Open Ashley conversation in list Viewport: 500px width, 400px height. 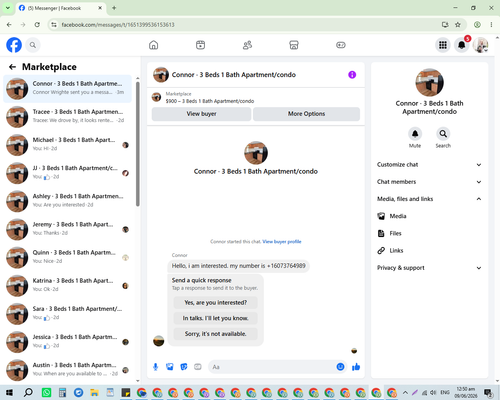tap(67, 201)
